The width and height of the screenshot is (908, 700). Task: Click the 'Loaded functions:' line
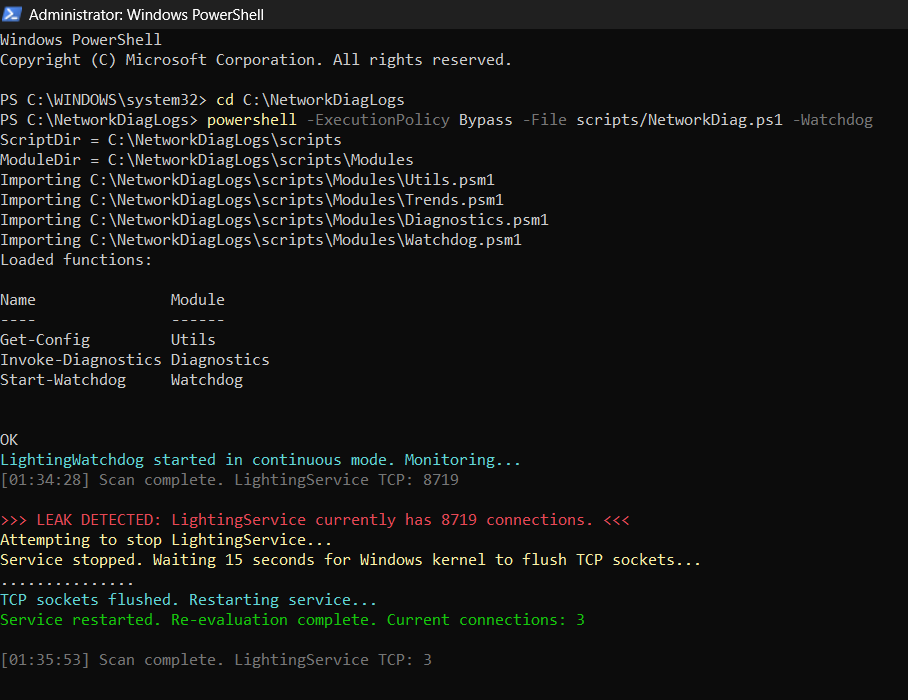click(x=76, y=260)
